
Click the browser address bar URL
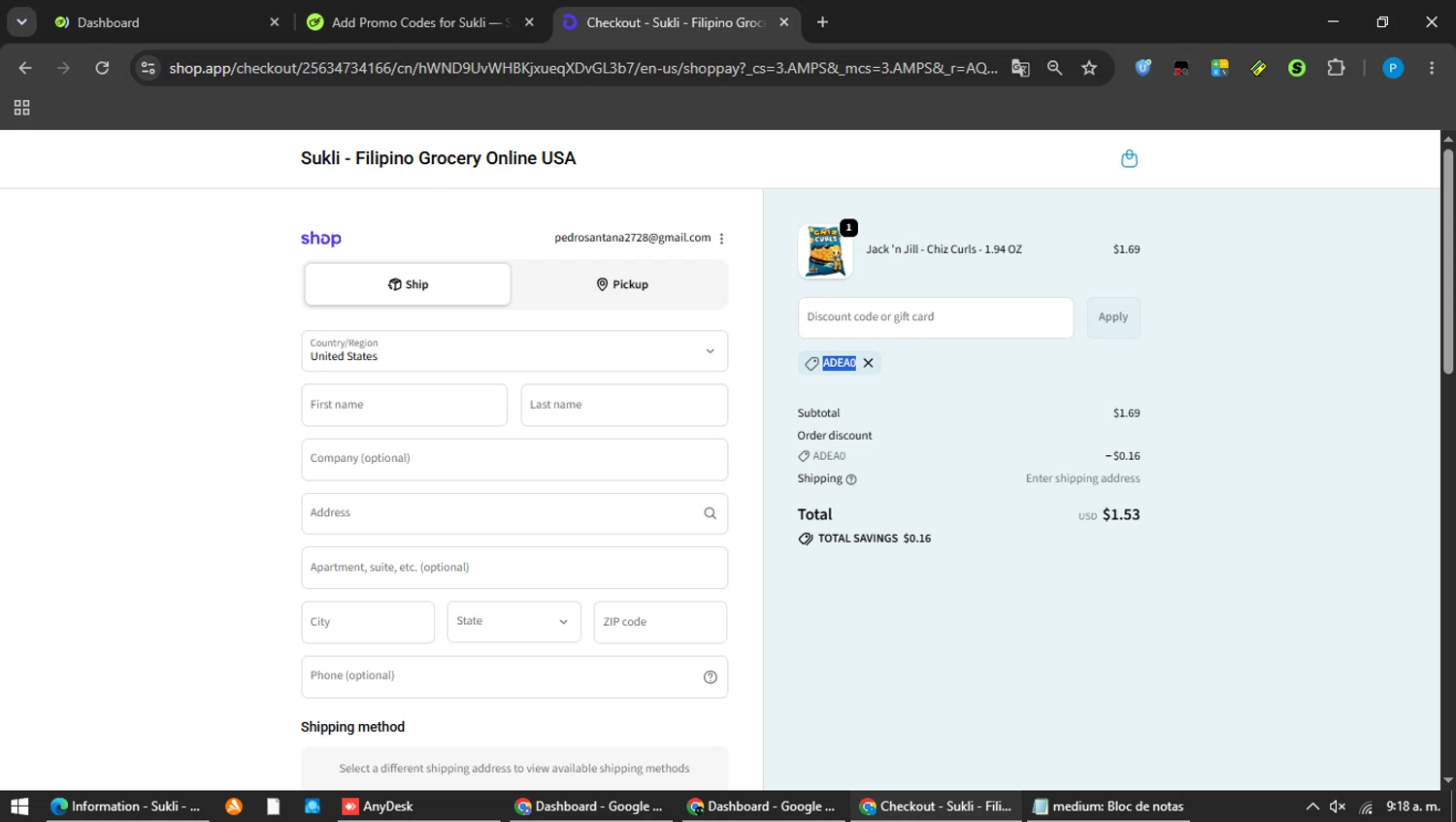(582, 68)
